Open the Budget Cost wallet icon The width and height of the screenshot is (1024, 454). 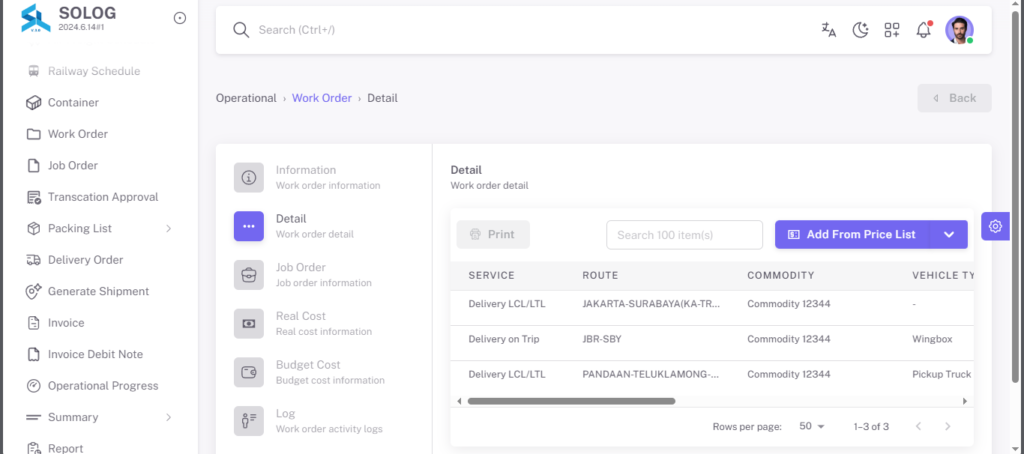[249, 372]
